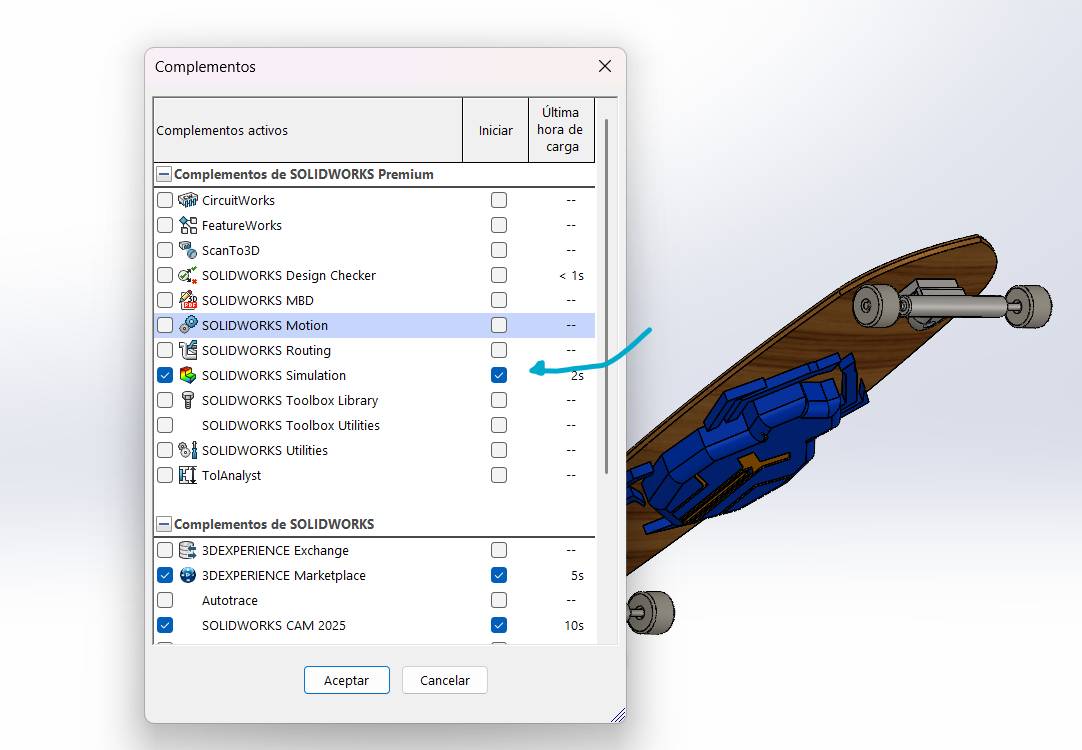The width and height of the screenshot is (1082, 750).
Task: Select TolAnalyst row label
Action: pyautogui.click(x=231, y=475)
